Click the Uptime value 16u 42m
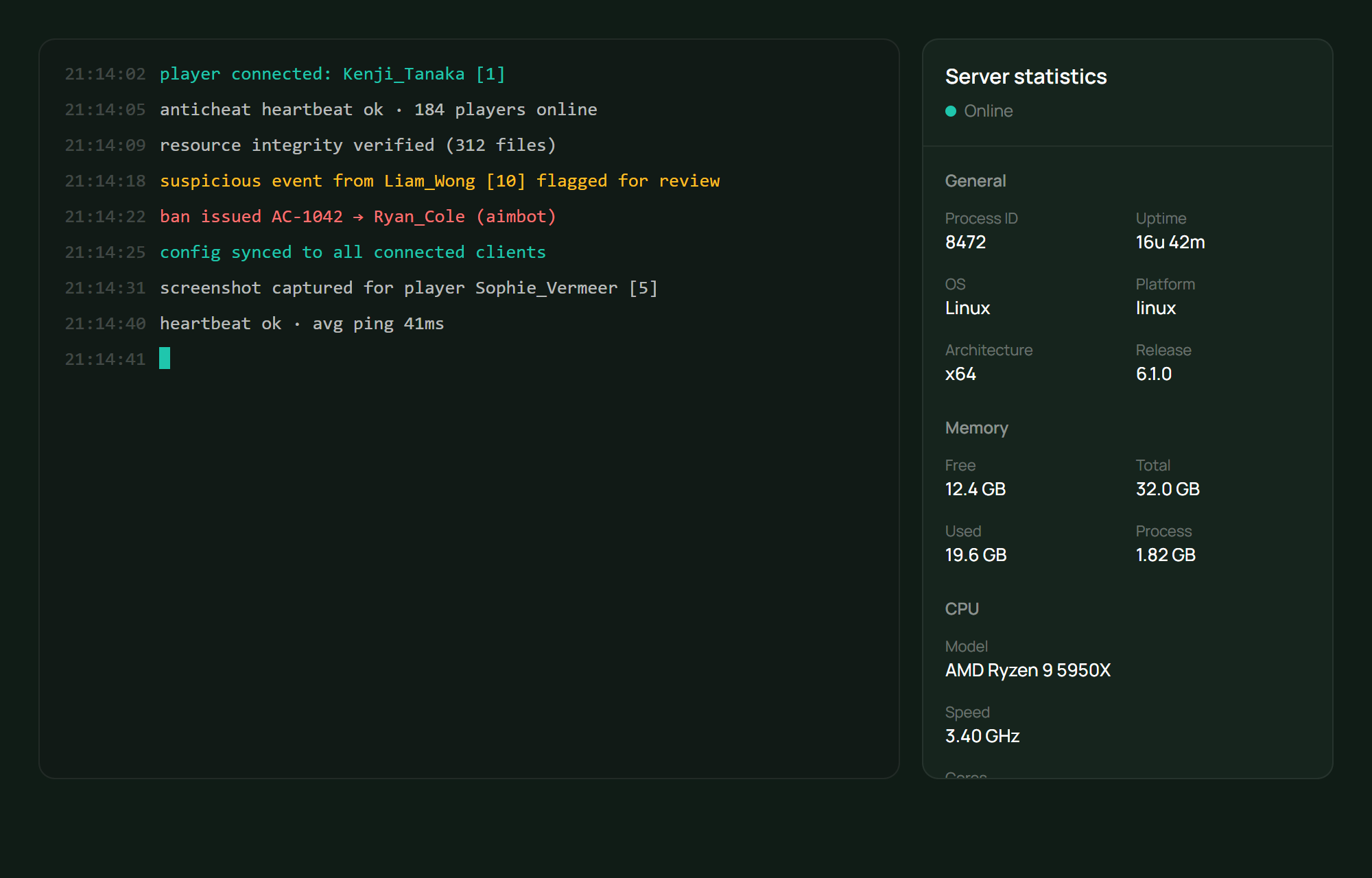Screen dimensions: 1372x878 click(1170, 242)
